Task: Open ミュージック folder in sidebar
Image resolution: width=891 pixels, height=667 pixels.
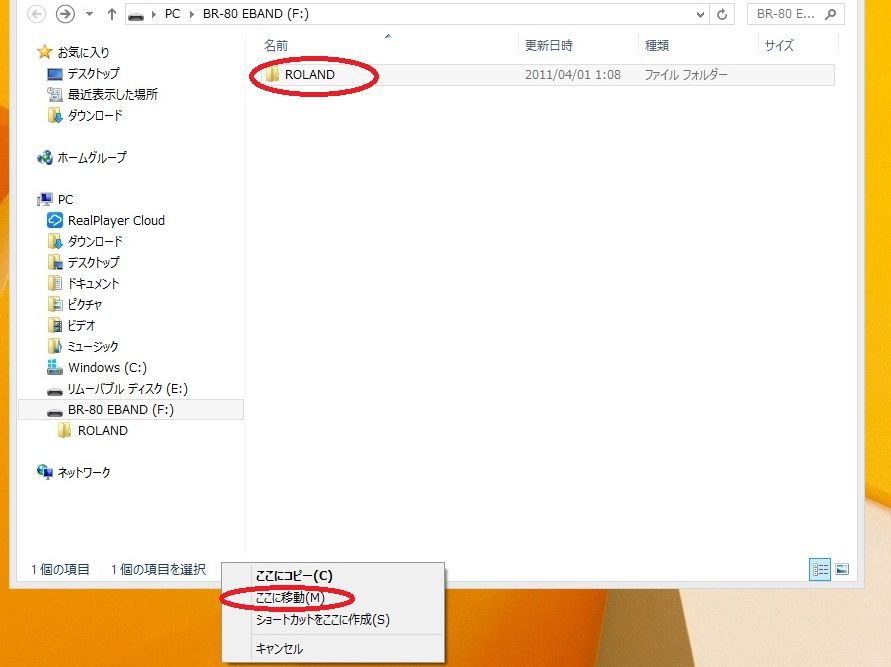Action: (93, 347)
